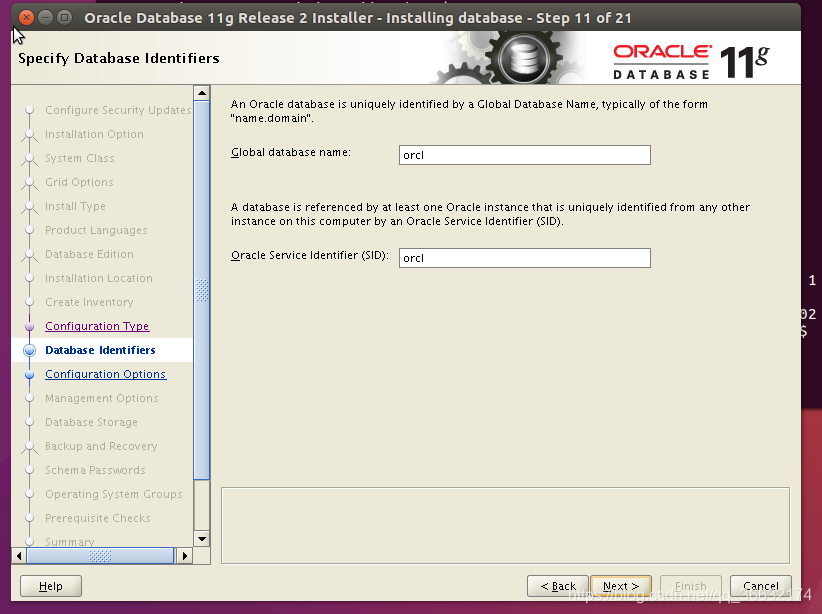Open the Configuration Type step link
Viewport: 822px width, 614px height.
(97, 326)
